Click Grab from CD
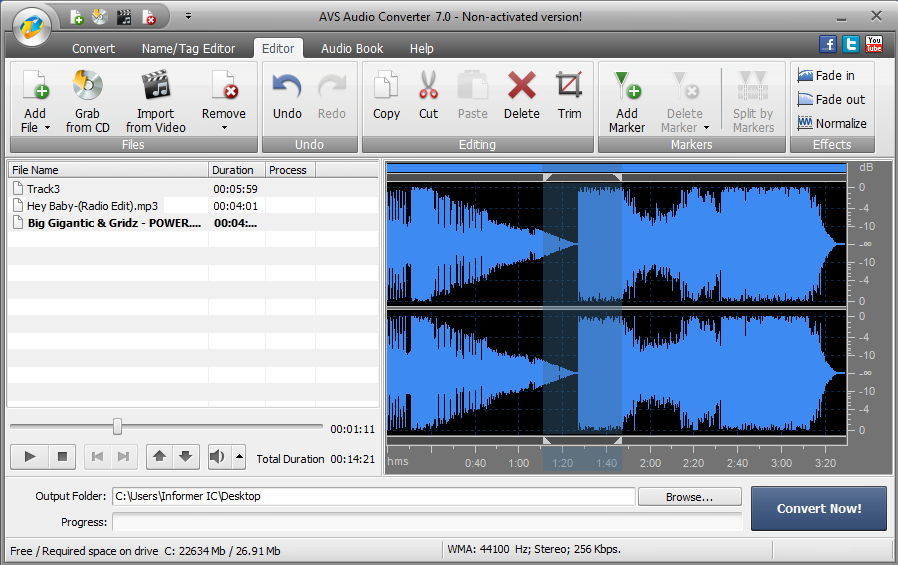 [x=87, y=101]
